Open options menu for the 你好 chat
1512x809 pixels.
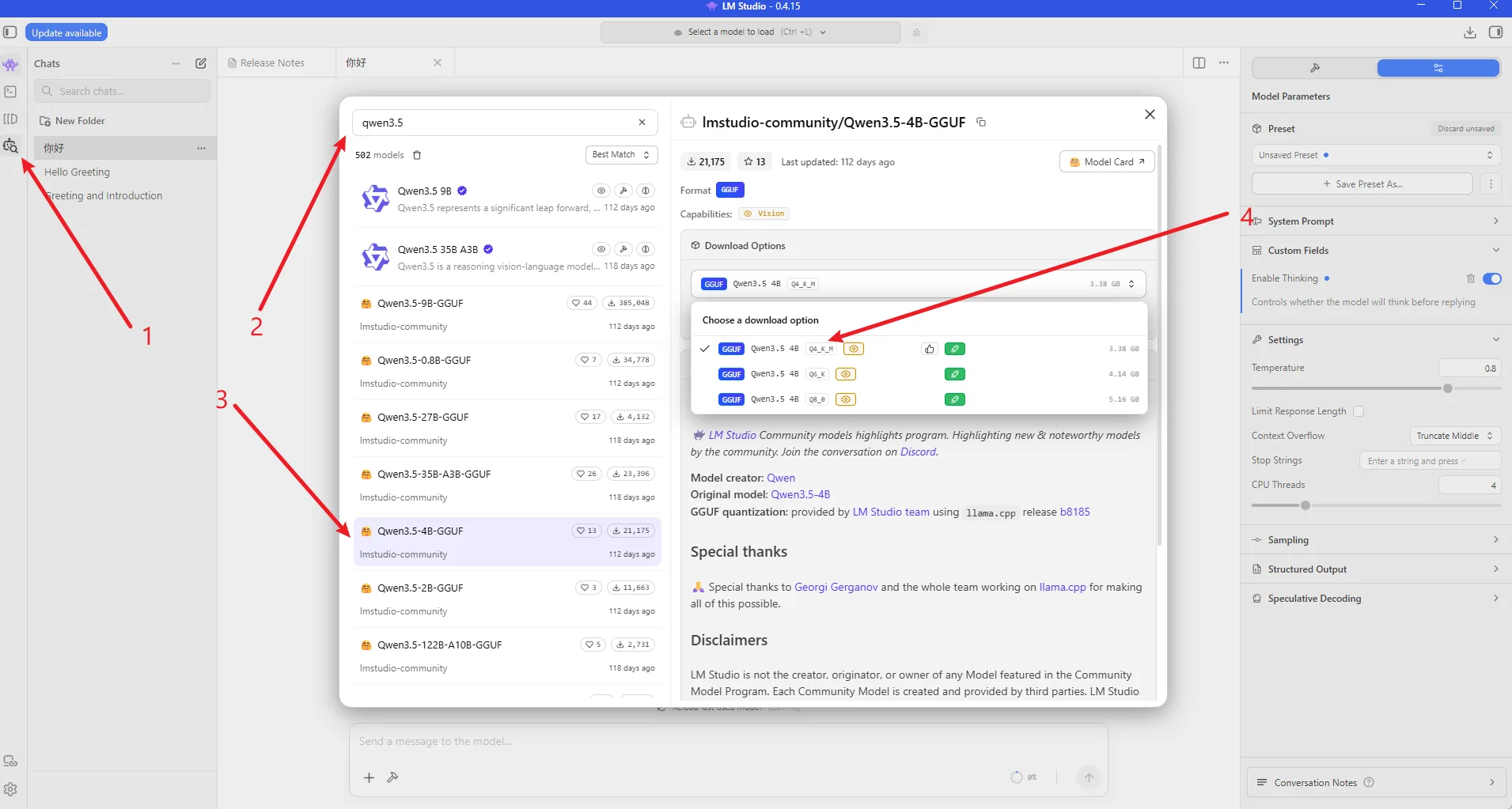[201, 148]
